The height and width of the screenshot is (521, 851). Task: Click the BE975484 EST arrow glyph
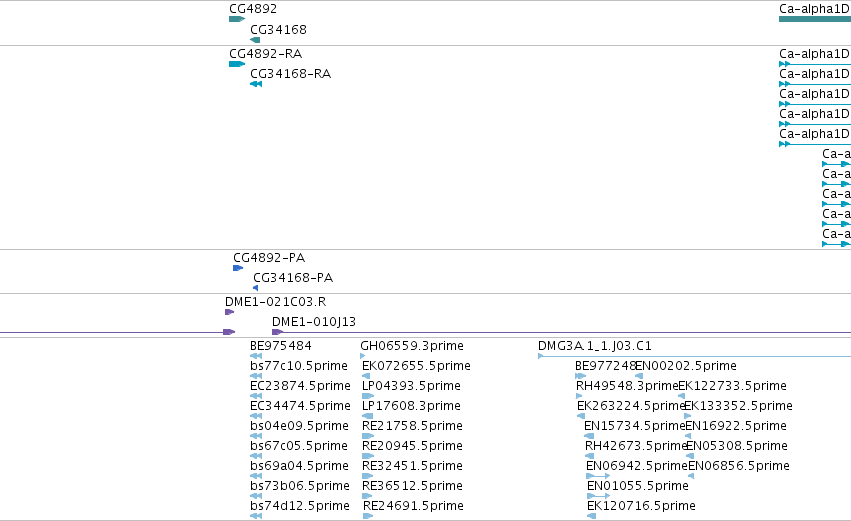click(256, 356)
